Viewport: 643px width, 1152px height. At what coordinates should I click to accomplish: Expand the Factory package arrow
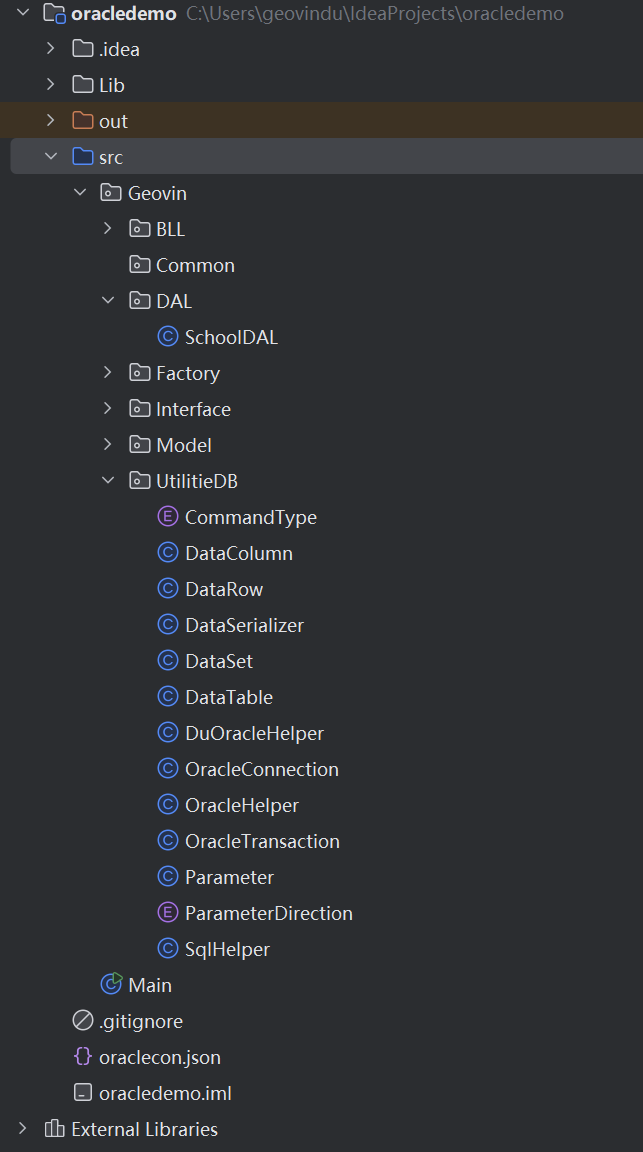click(x=108, y=373)
